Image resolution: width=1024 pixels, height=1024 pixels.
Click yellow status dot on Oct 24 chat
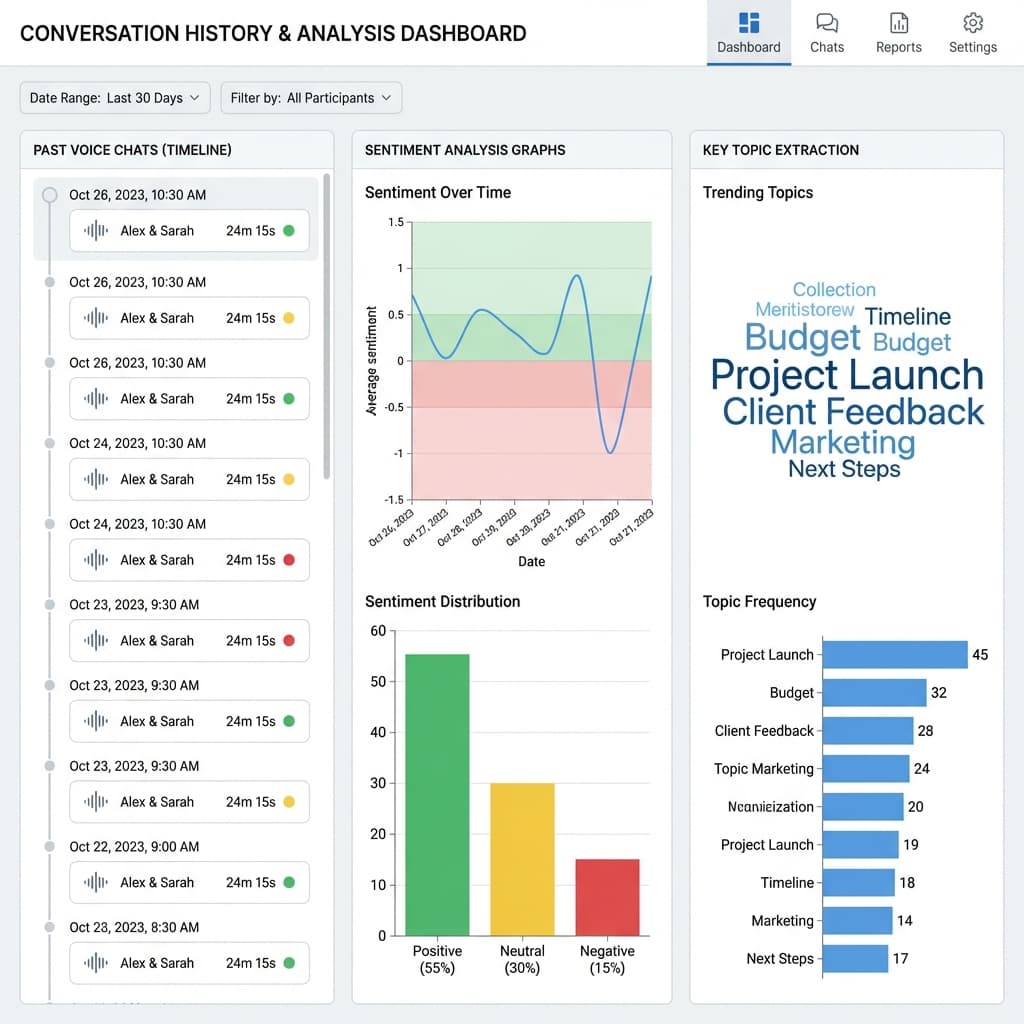point(289,479)
